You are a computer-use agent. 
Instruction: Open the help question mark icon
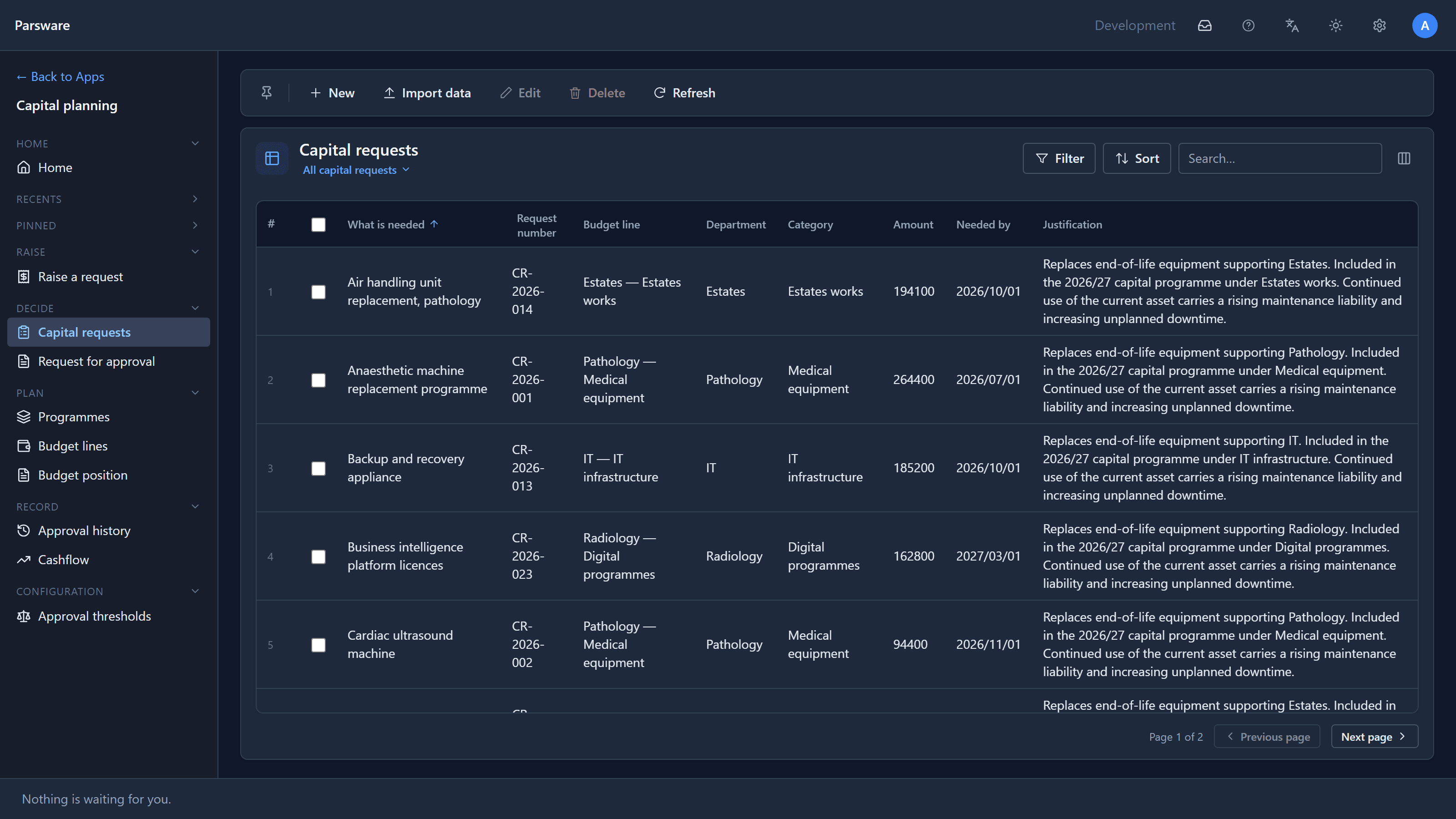(x=1248, y=25)
